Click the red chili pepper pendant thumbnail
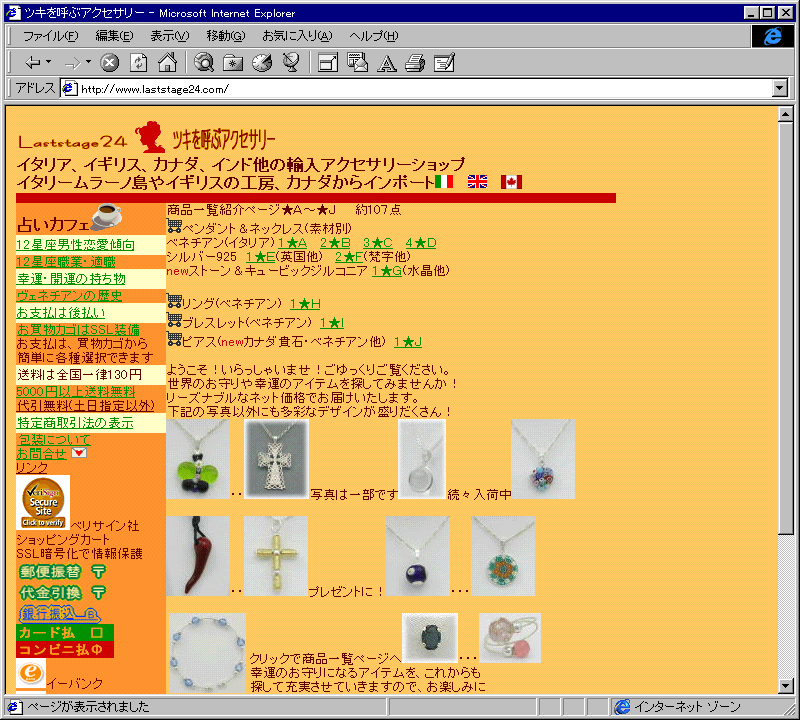Viewport: 800px width, 720px height. click(198, 556)
